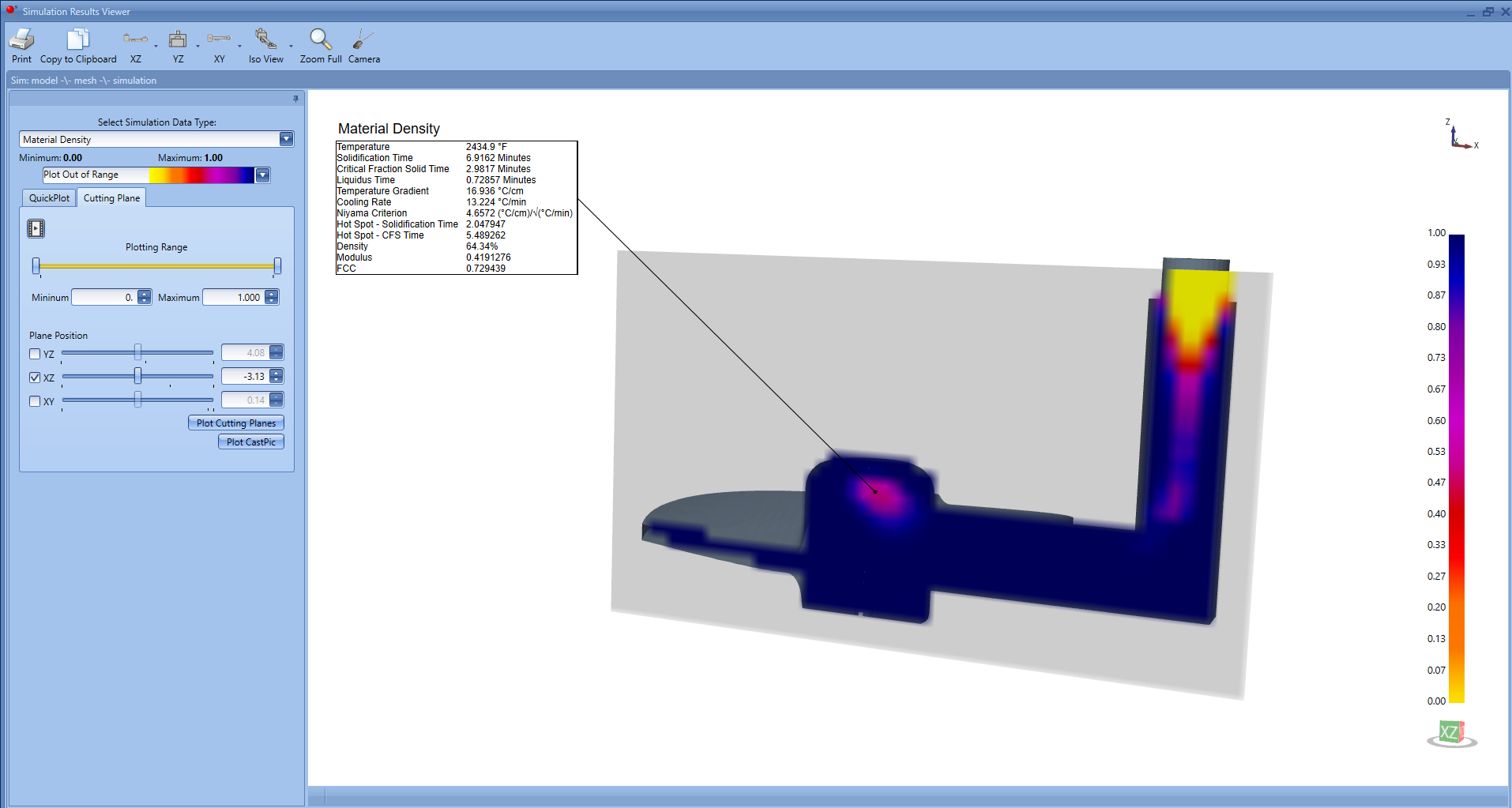Screen dimensions: 1512x808
Task: Click the XY position spinner arrows
Action: click(276, 400)
